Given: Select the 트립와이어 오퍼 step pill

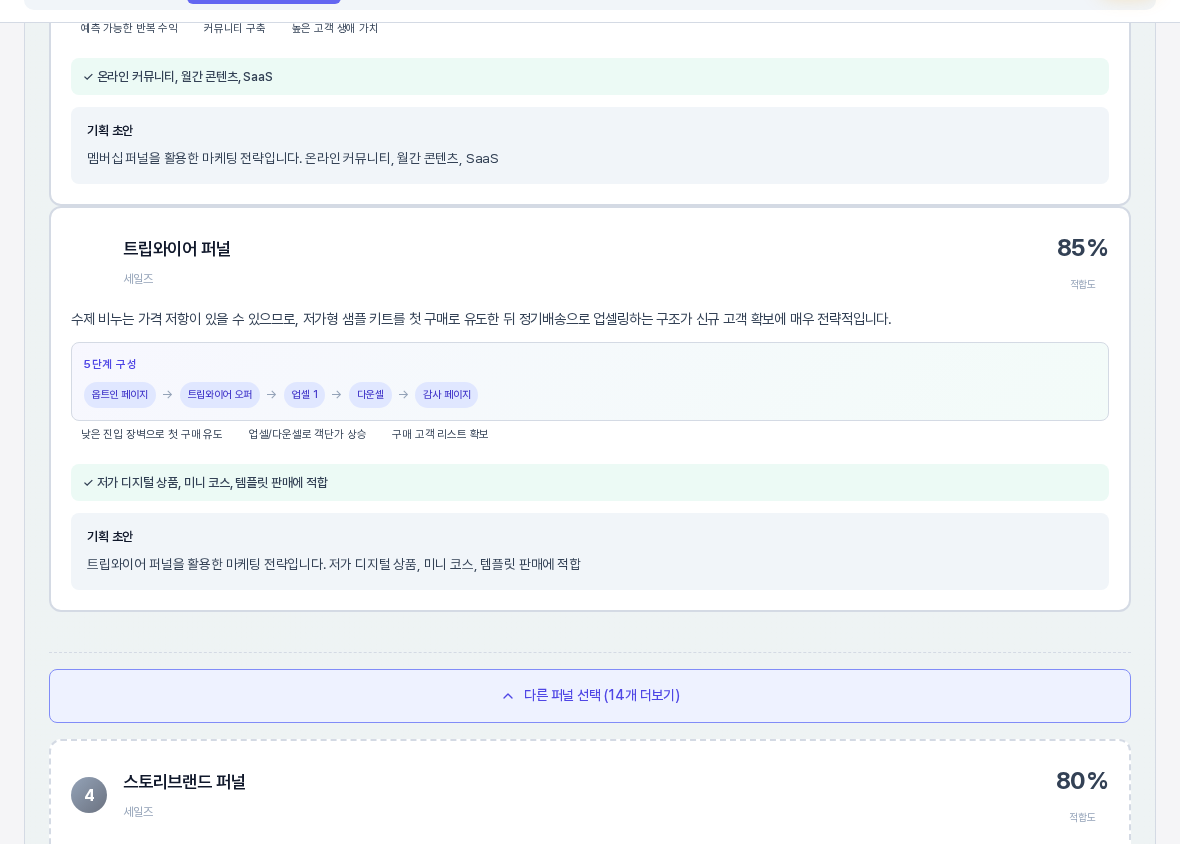Looking at the screenshot, I should [x=220, y=395].
